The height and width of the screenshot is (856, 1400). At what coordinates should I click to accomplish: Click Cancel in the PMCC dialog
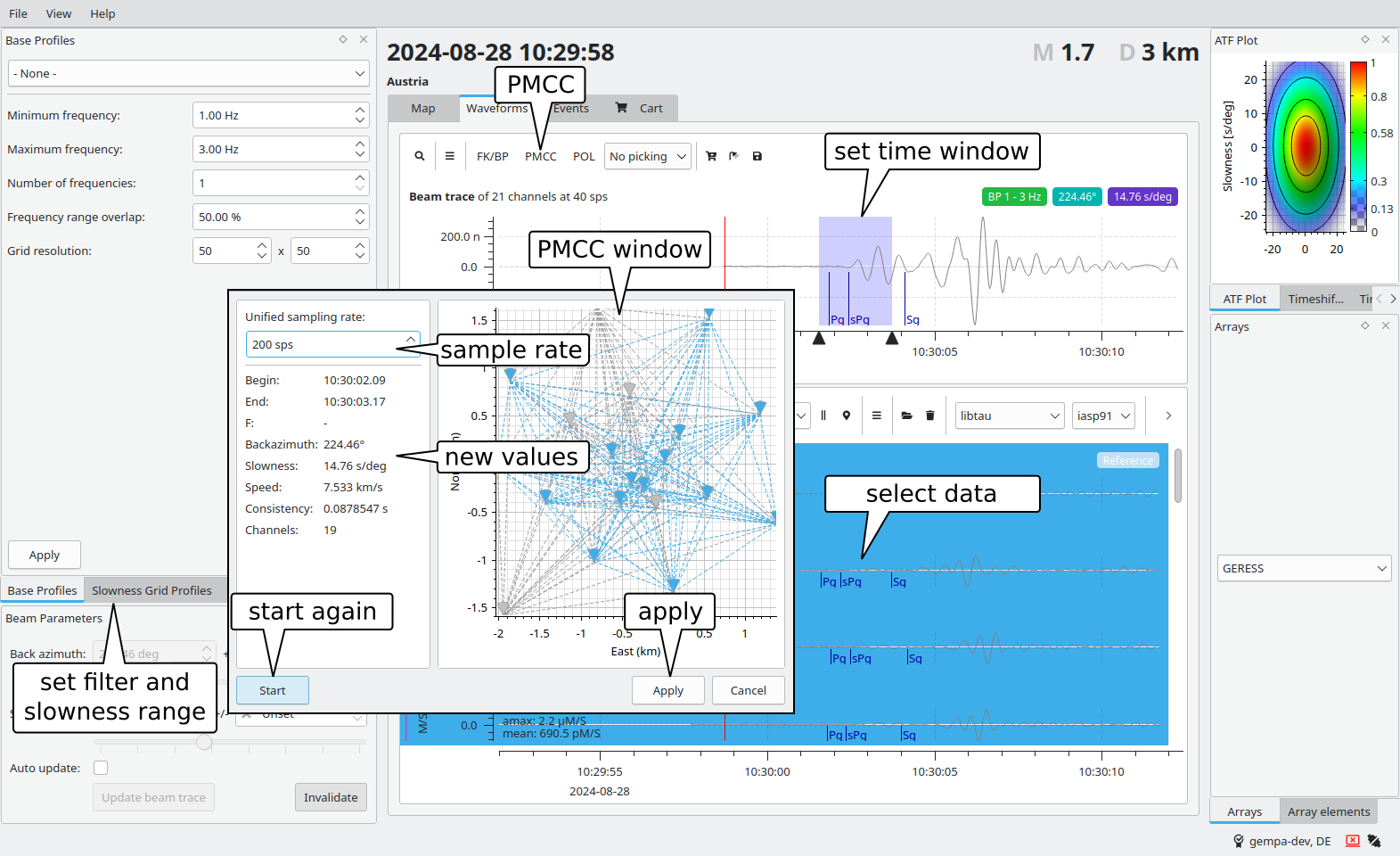(748, 690)
